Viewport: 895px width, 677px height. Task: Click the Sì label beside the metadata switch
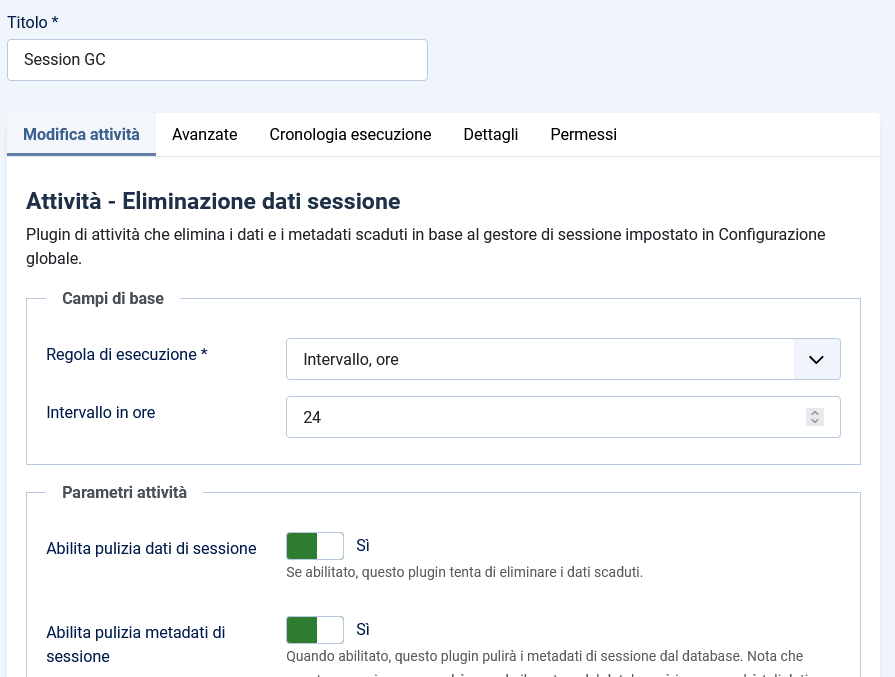[x=363, y=630]
